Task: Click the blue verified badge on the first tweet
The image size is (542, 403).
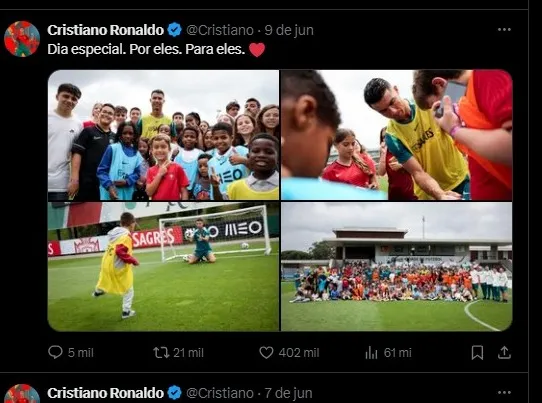Action: (x=175, y=30)
